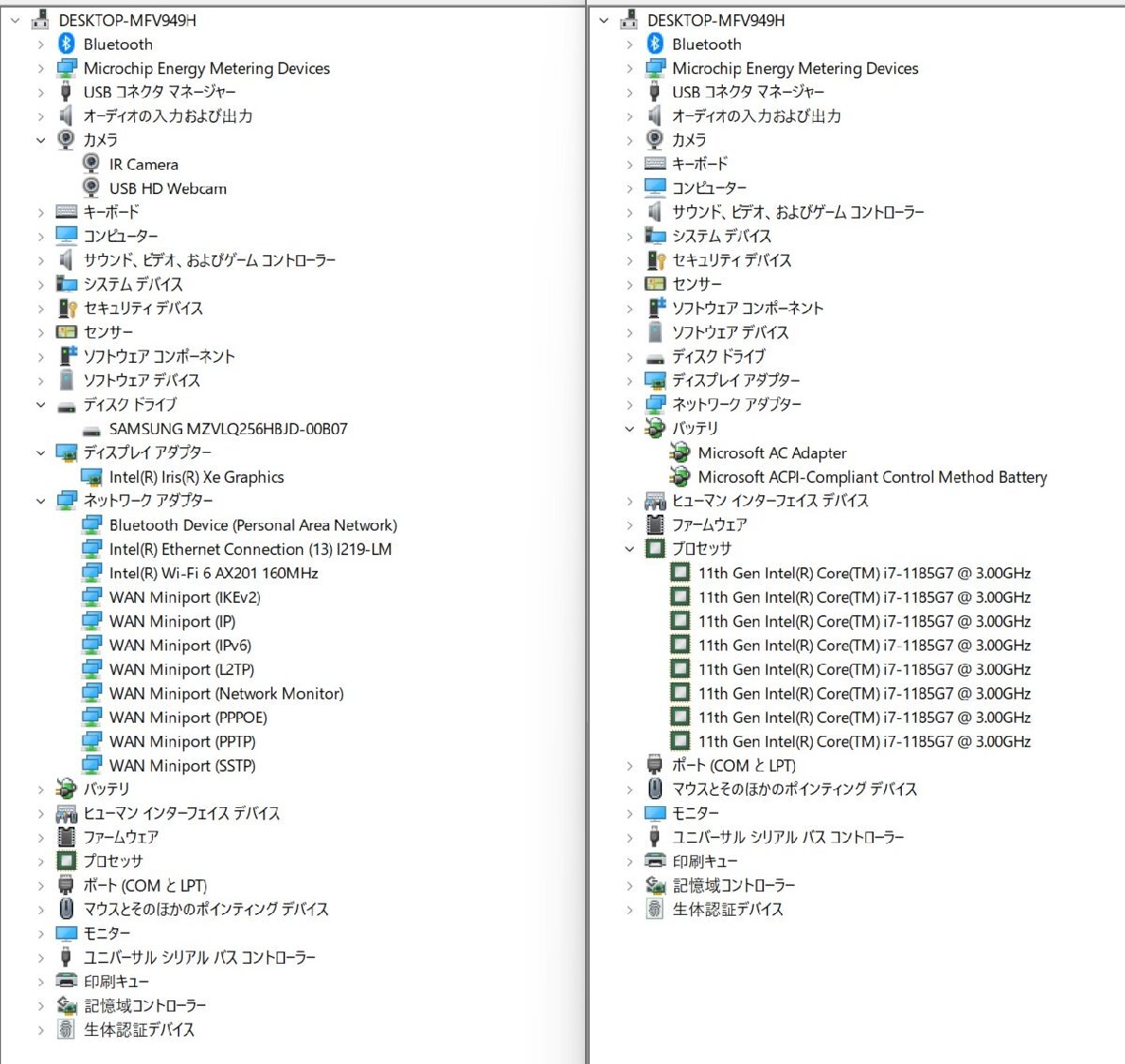The height and width of the screenshot is (1064, 1125).
Task: Expand システム デバイス in right window
Action: 629,236
